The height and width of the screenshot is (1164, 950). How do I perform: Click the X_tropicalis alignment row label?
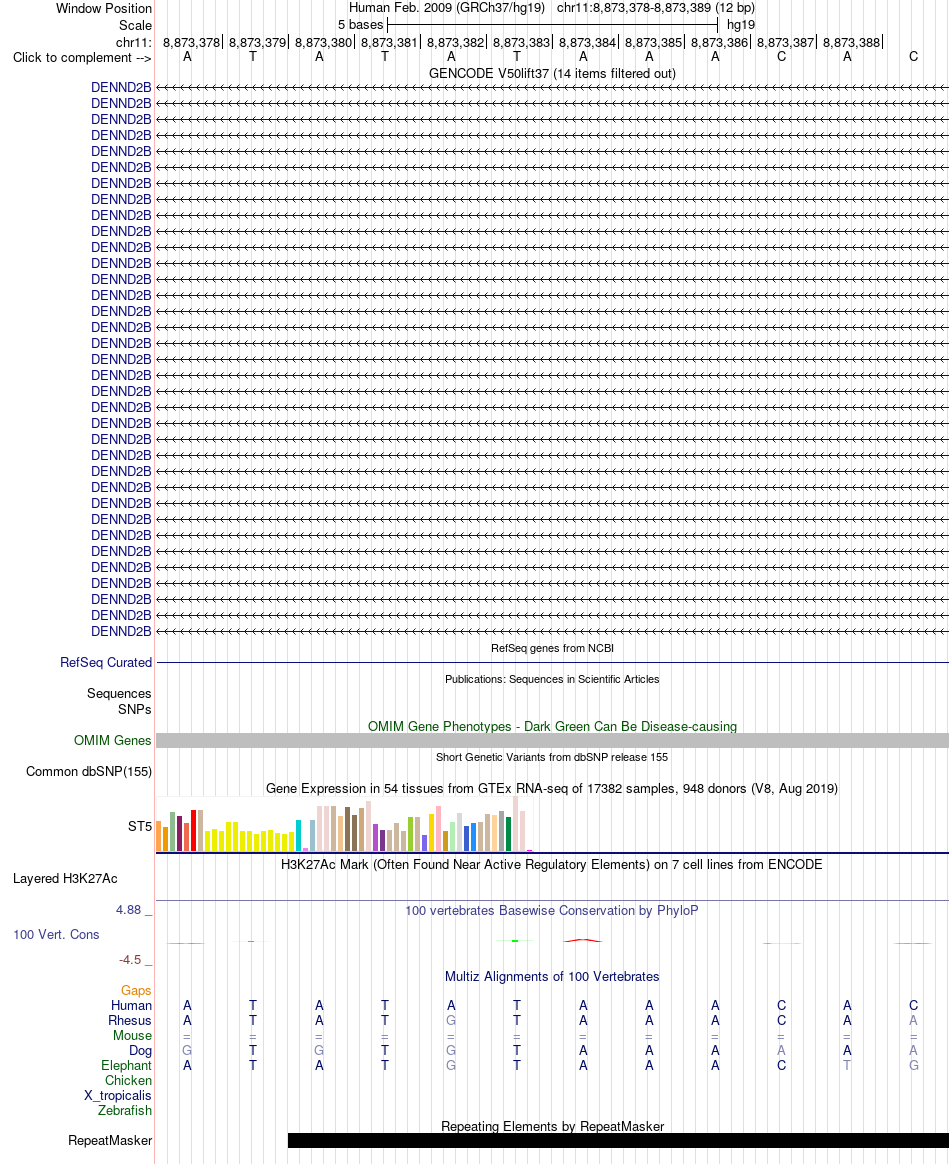click(118, 1095)
